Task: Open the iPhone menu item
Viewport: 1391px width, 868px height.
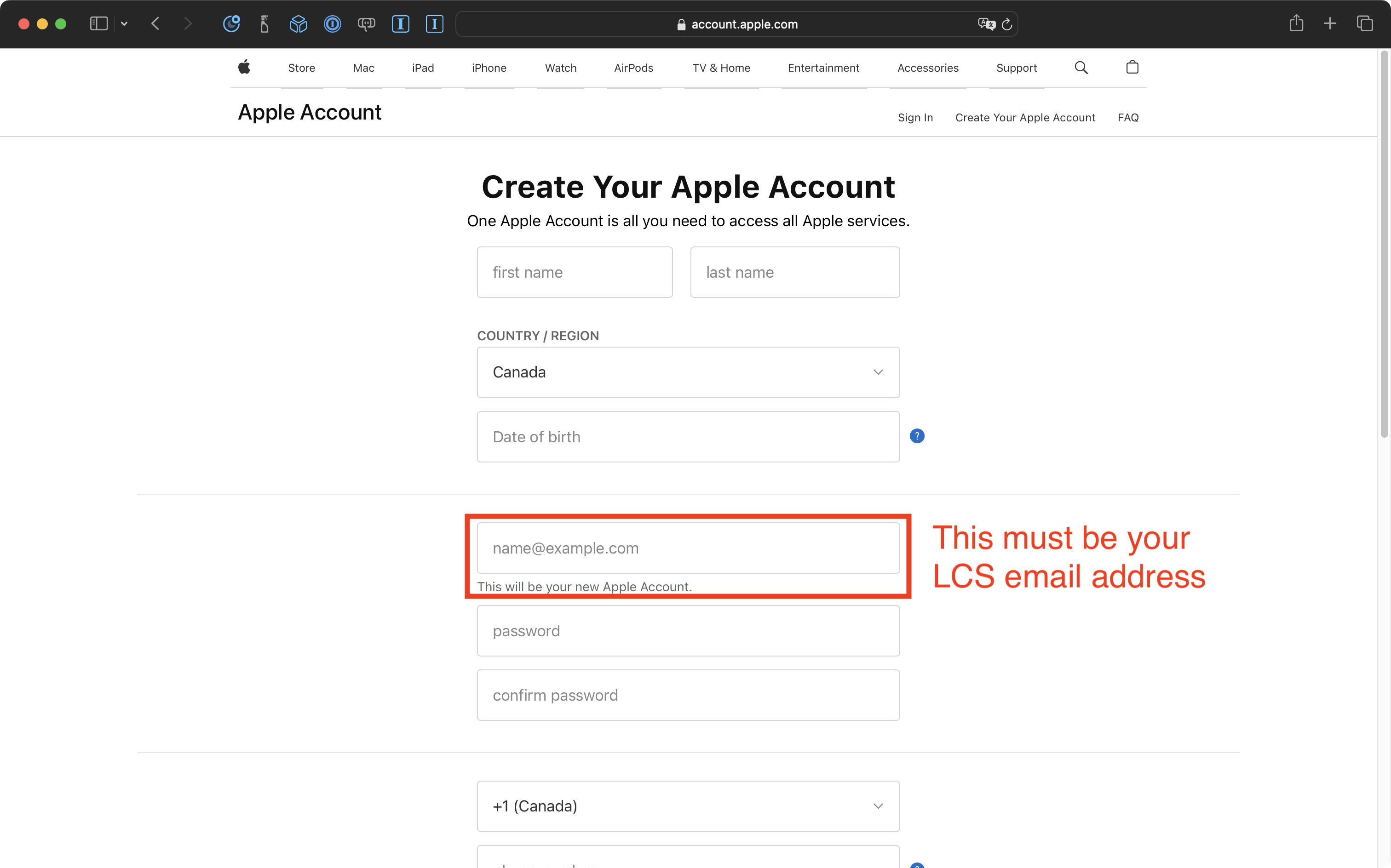Action: click(x=489, y=68)
